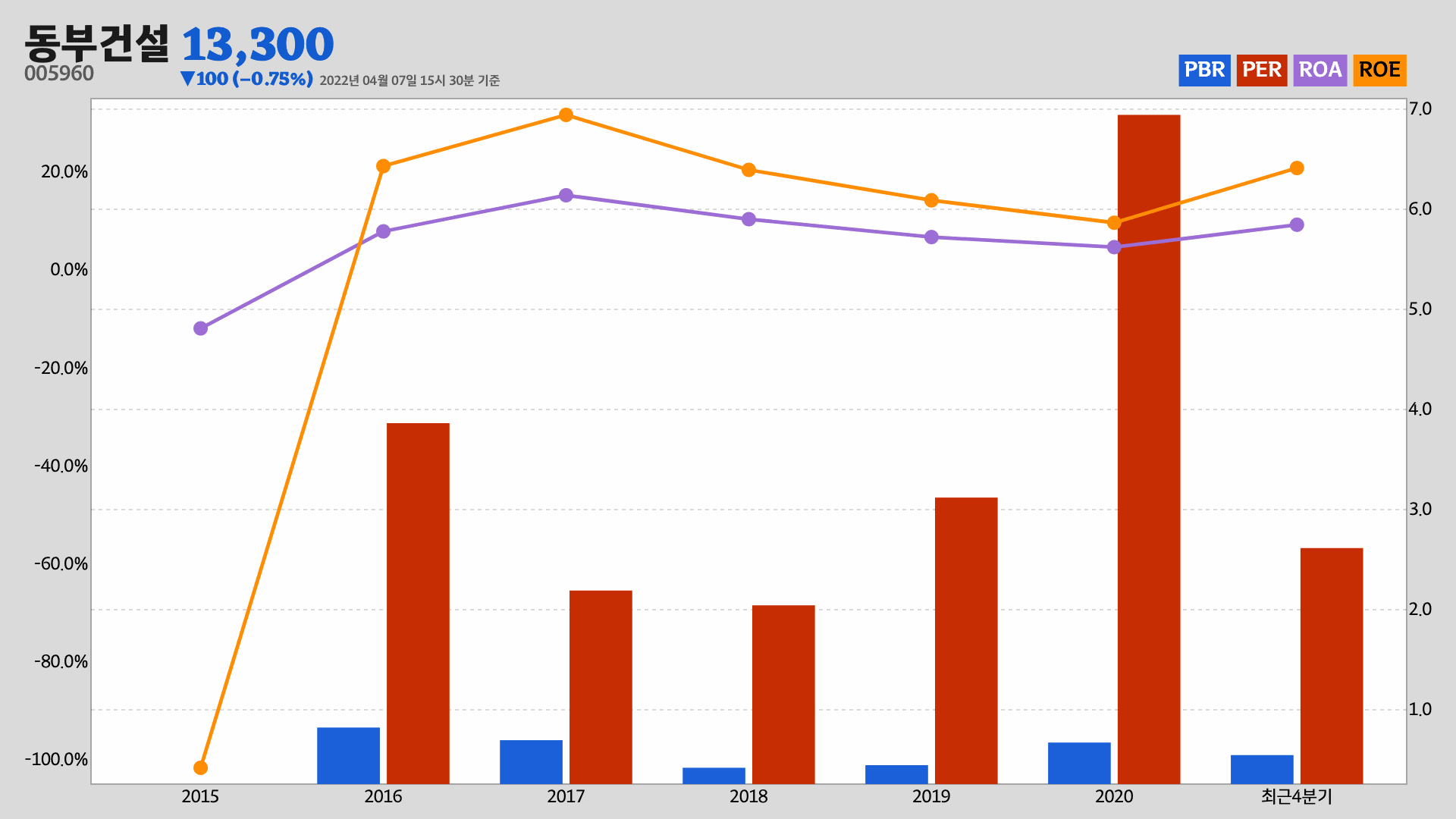Toggle the purple ROA legend badge

coord(1319,71)
